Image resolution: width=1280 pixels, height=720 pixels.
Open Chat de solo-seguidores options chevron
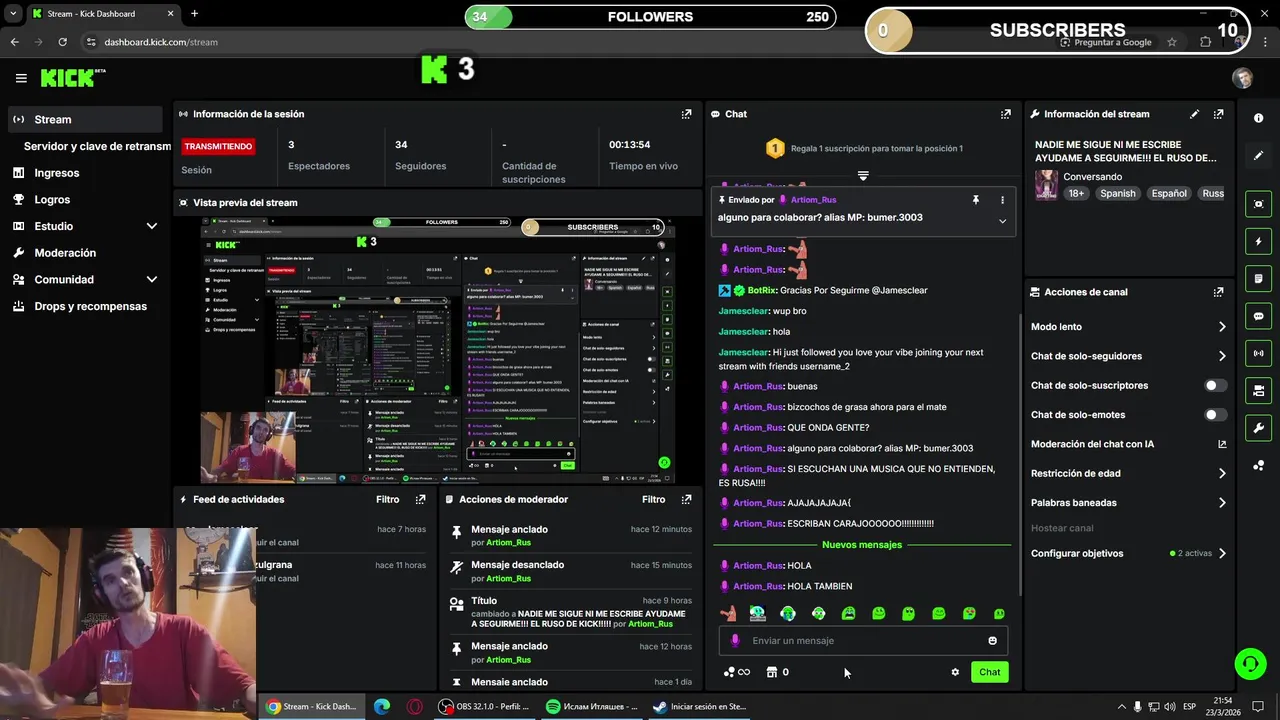point(1221,356)
